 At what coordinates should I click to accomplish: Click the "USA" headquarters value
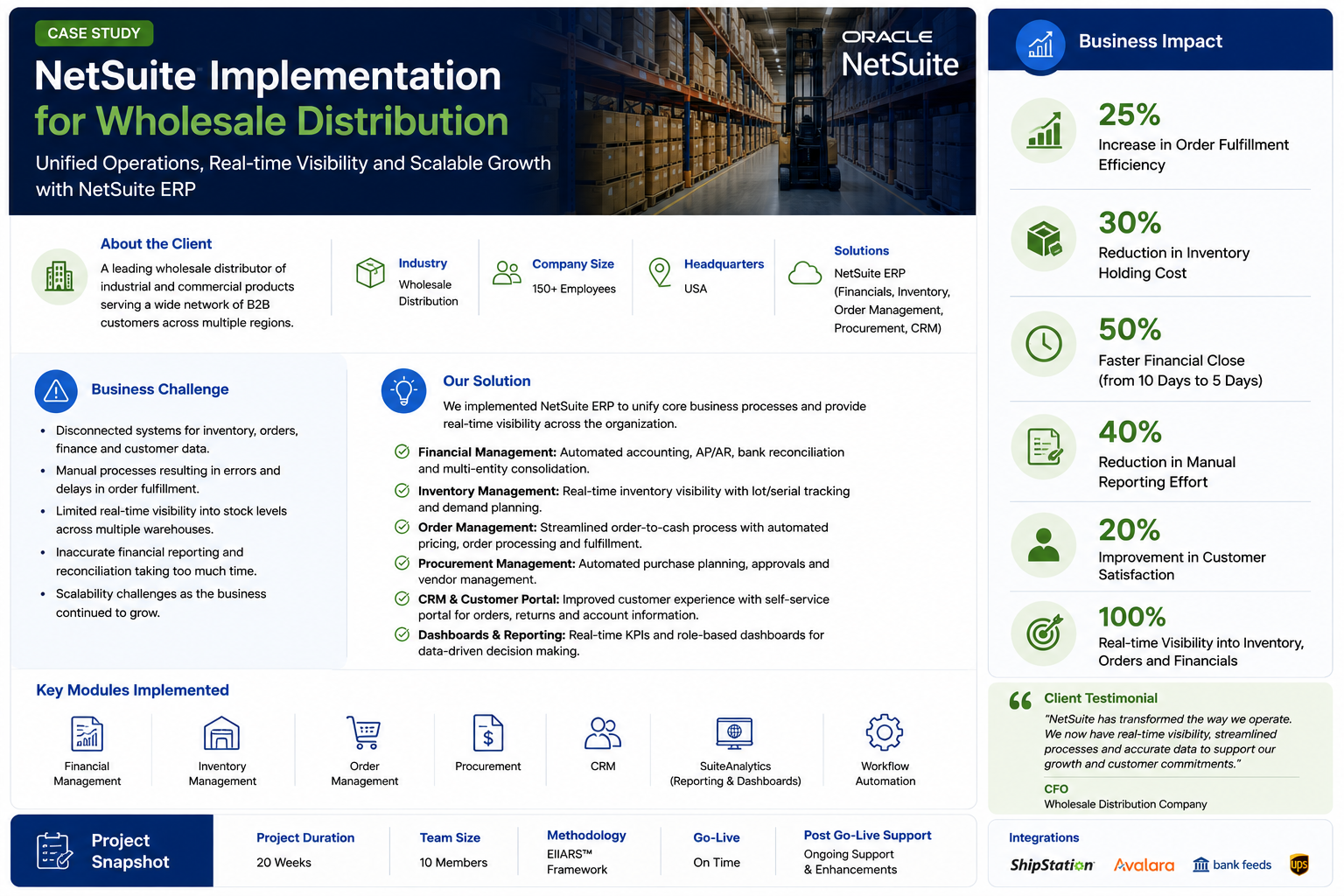pos(696,289)
